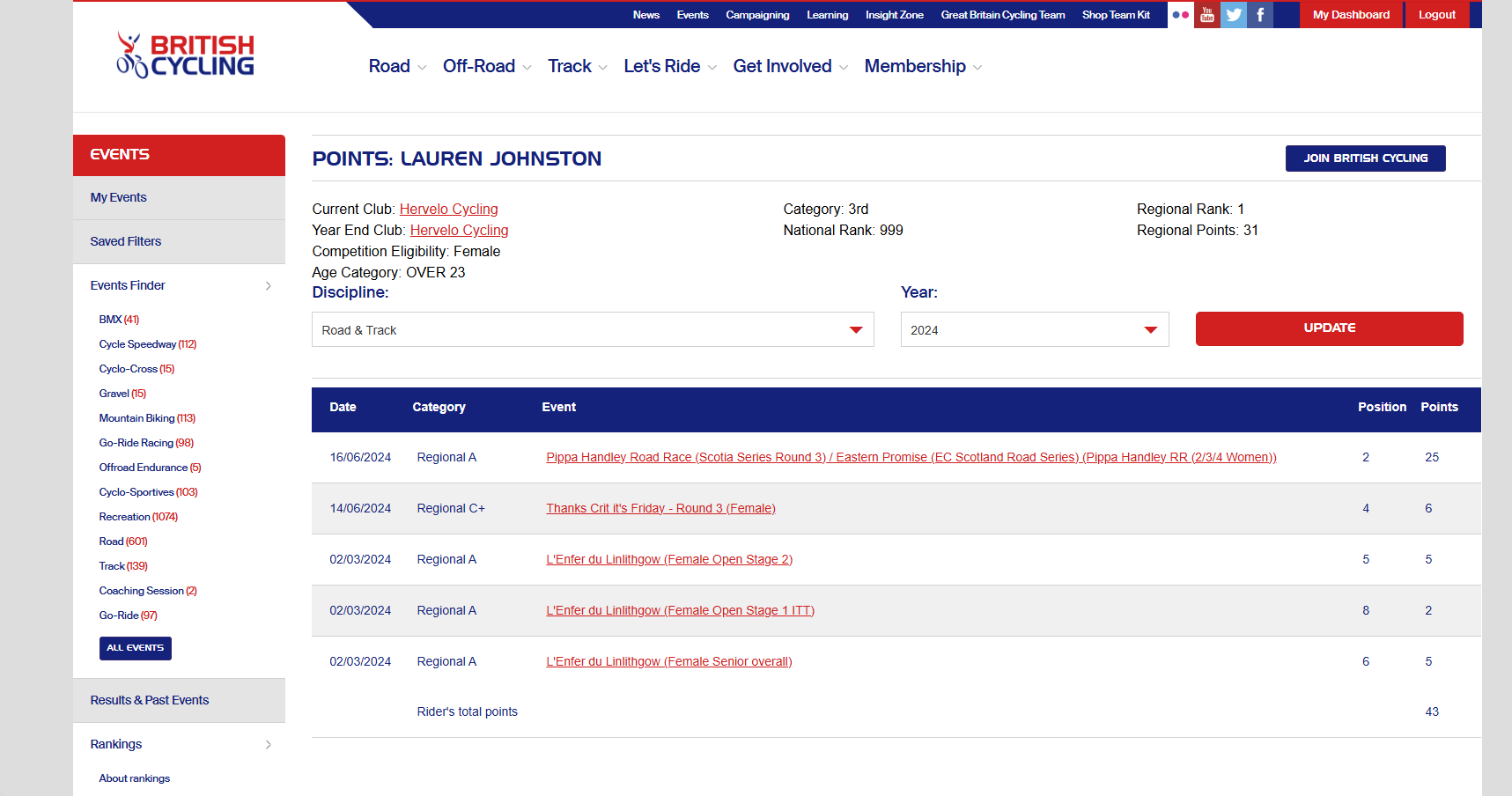Open the Current Club Hervelo Cycling link

coord(448,210)
